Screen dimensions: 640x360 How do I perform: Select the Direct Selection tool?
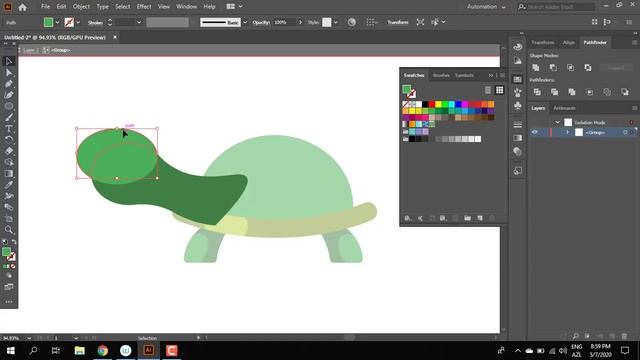point(9,73)
